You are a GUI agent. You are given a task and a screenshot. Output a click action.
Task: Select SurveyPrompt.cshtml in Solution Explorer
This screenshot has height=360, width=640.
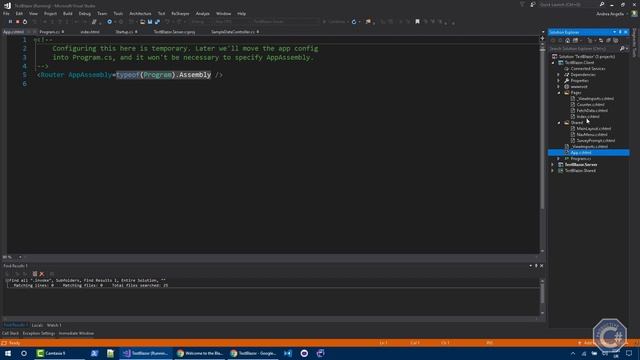coord(596,140)
